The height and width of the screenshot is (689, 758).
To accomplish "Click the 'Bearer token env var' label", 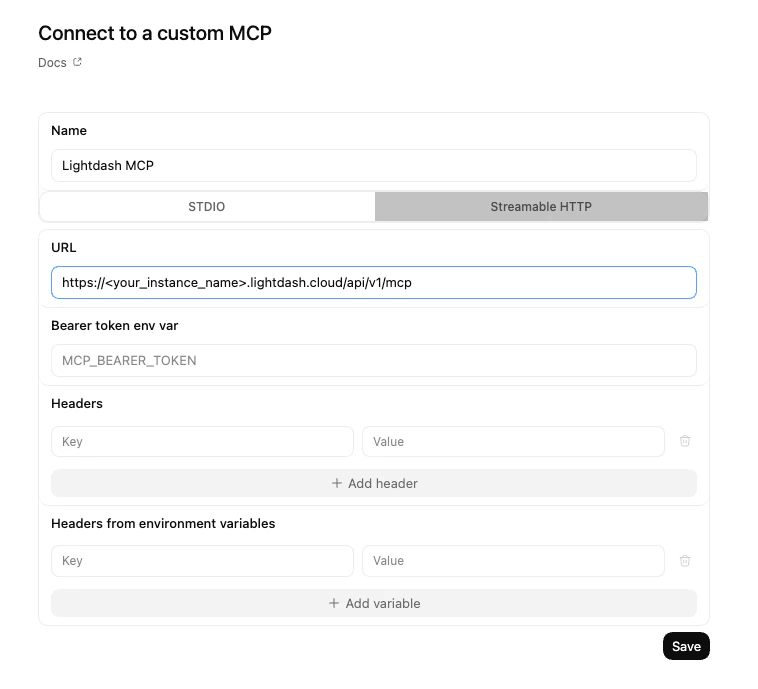I will pyautogui.click(x=115, y=326).
